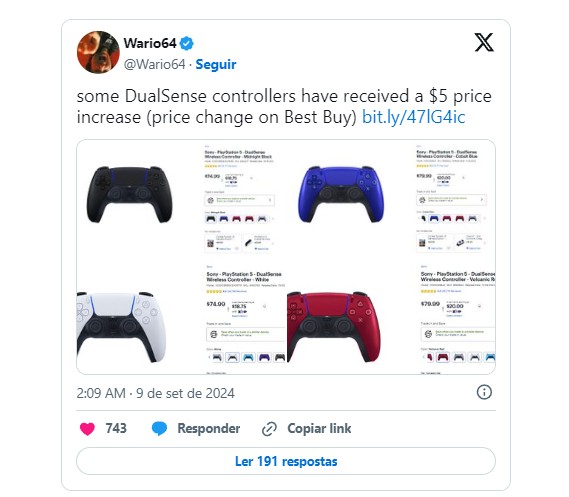Click the verified blue checkmark badge
The image size is (569, 497).
(187, 44)
